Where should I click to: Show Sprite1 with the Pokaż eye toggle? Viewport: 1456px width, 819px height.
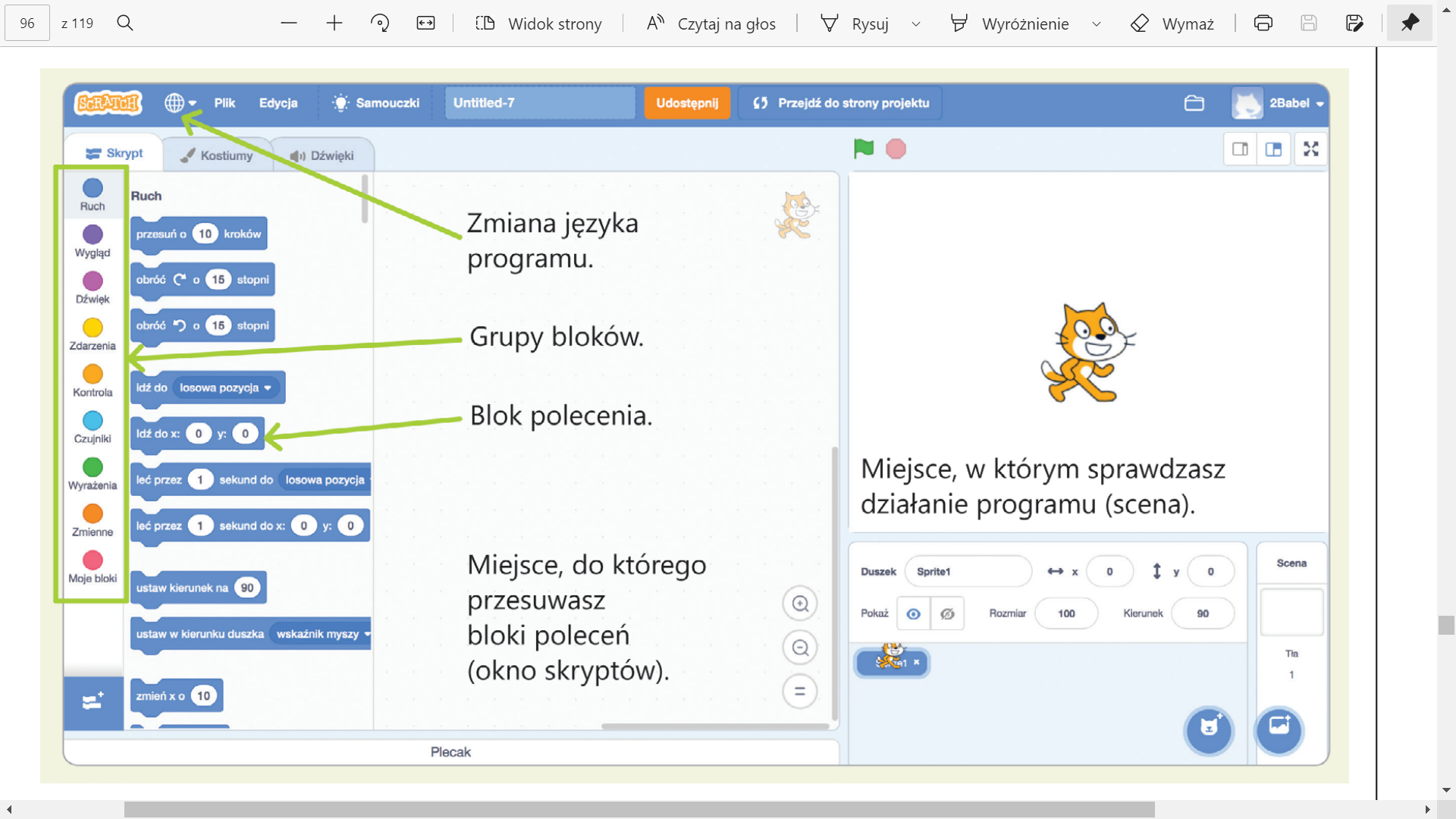[914, 613]
